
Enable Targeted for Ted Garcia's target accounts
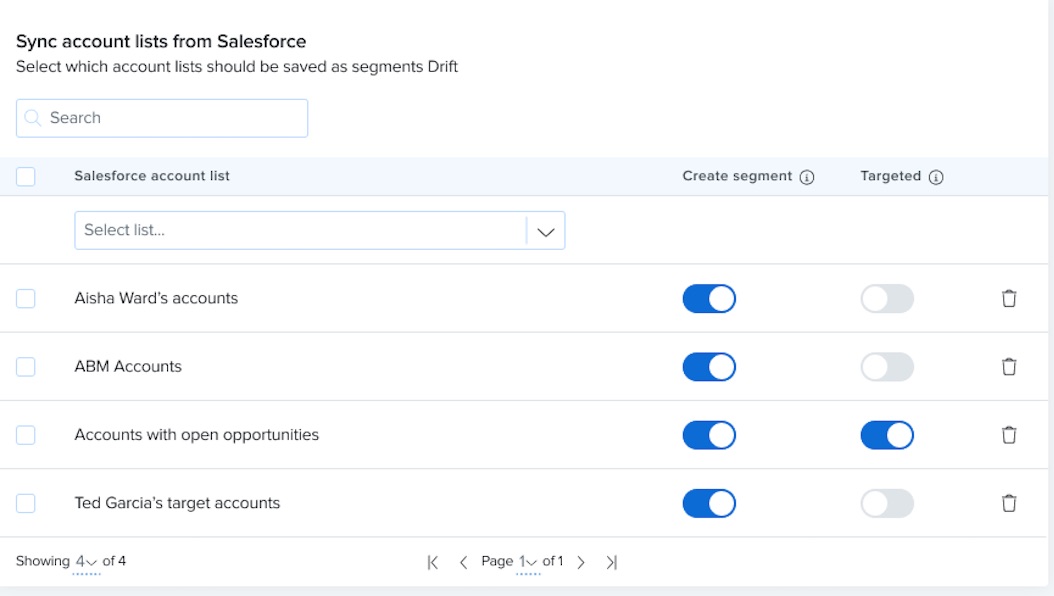[x=887, y=503]
